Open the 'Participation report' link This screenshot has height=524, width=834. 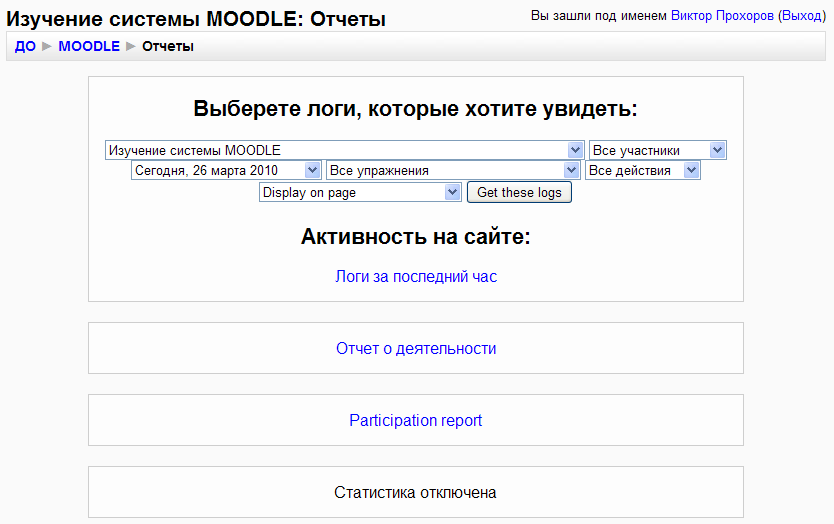point(415,420)
